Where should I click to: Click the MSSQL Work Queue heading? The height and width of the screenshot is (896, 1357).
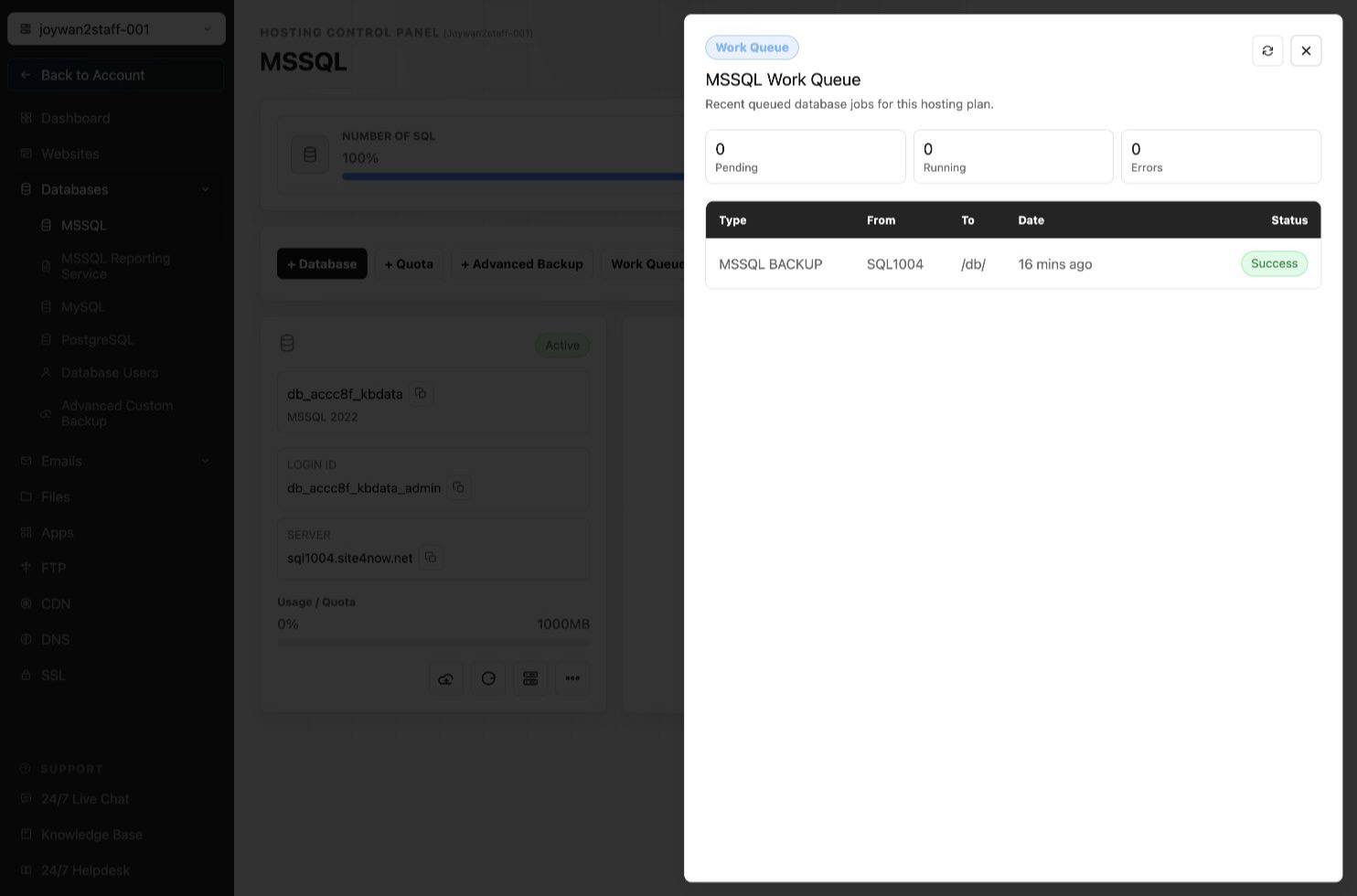tap(783, 80)
